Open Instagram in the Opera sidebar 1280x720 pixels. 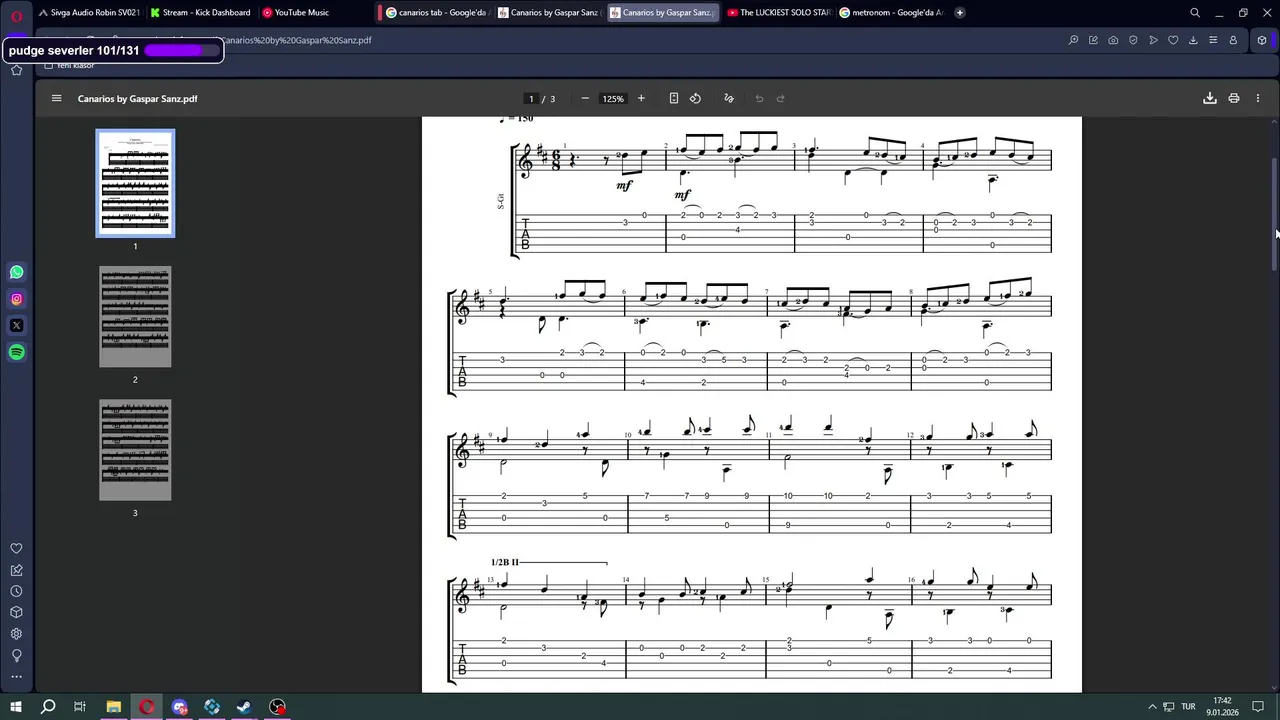(16, 299)
